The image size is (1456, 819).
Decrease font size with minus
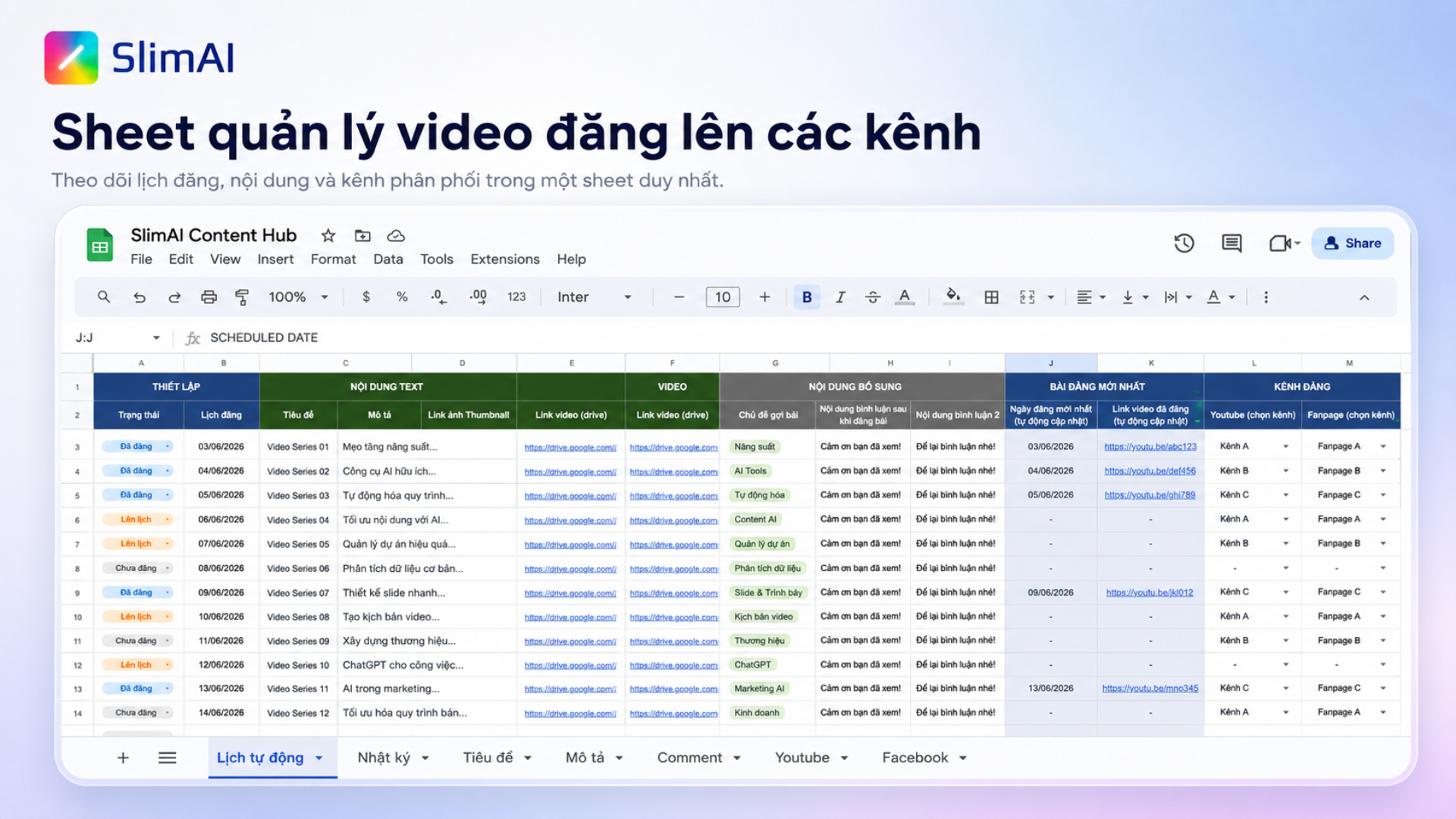click(x=679, y=297)
